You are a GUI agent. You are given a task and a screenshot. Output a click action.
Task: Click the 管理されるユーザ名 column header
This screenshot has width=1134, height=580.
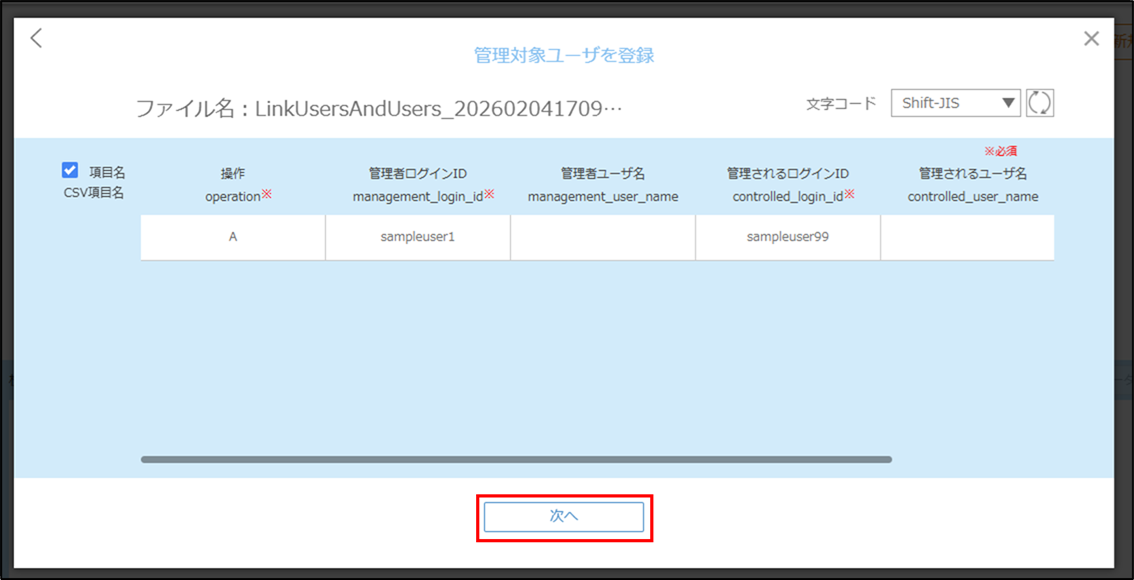(973, 185)
